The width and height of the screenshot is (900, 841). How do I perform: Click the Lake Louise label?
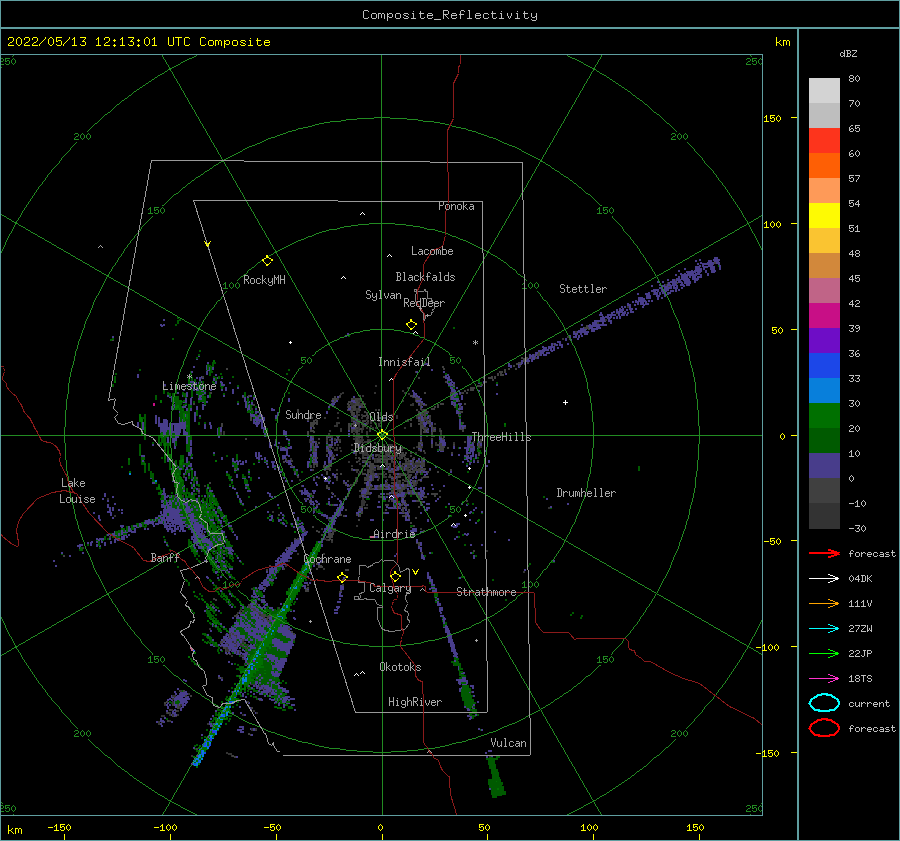[77, 491]
